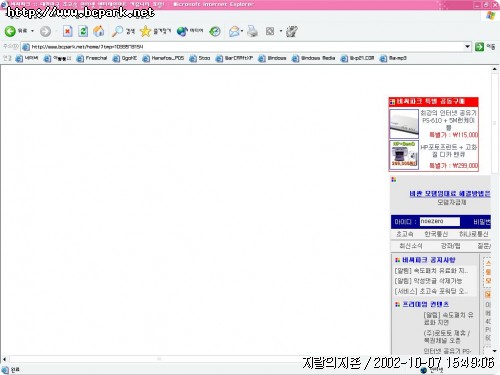Click the Mail envelope icon
The image size is (500, 375).
point(234,31)
